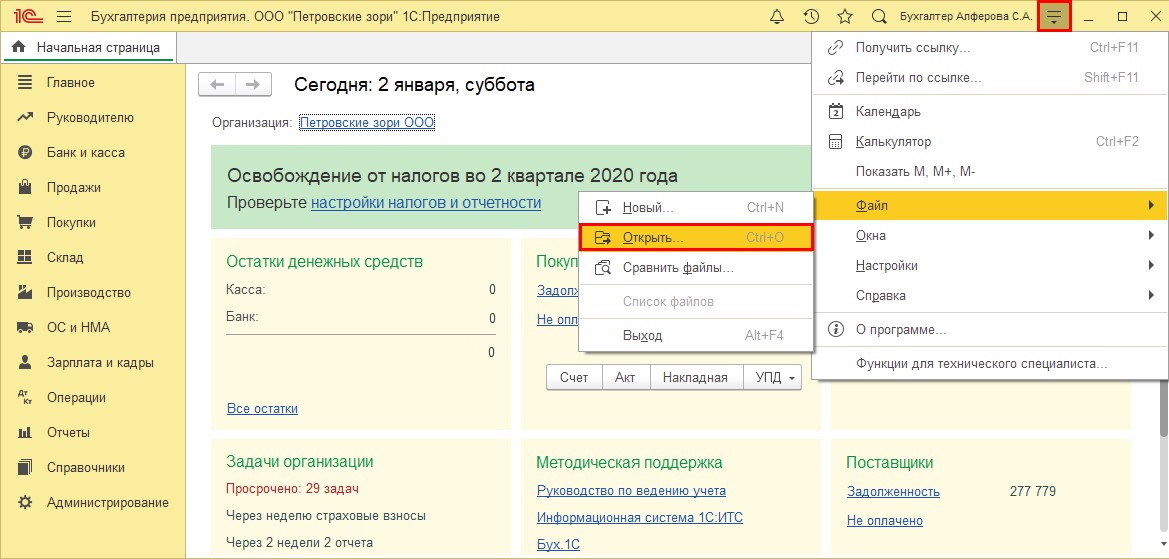This screenshot has width=1169, height=559.
Task: Click the hamburger sections menu icon
Action: point(64,17)
